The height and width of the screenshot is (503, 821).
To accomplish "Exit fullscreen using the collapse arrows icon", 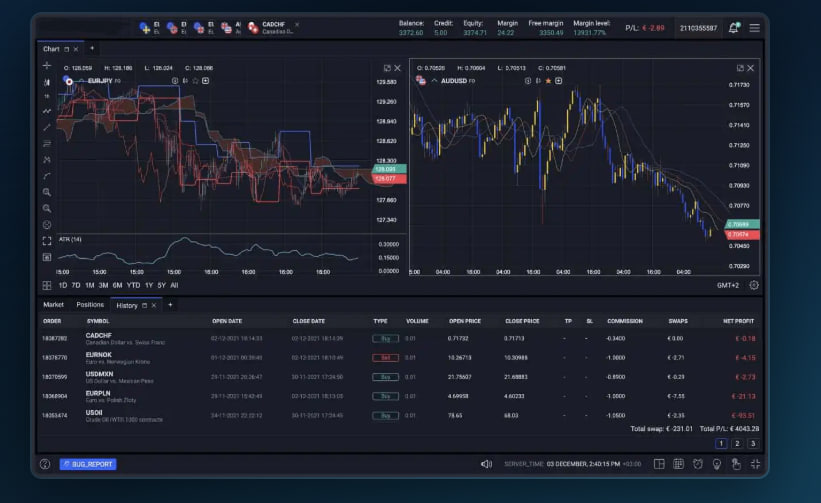I will click(755, 464).
